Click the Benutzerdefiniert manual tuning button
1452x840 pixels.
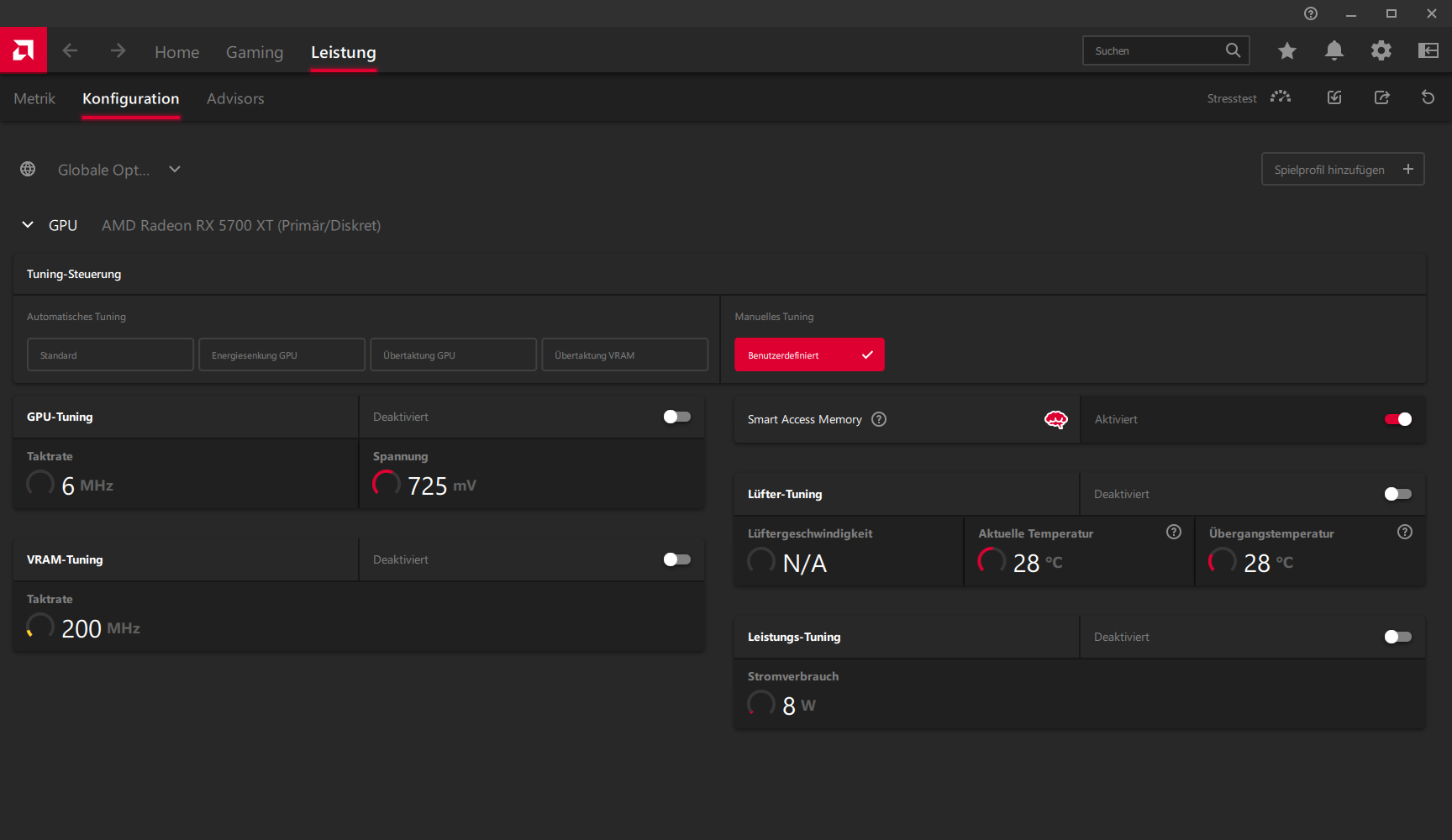coord(809,354)
